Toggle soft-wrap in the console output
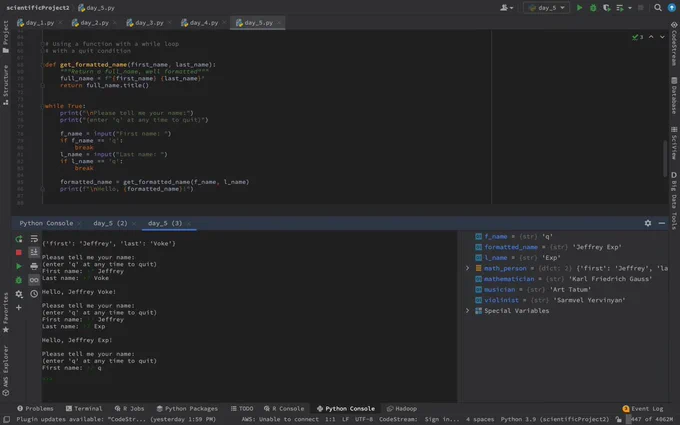This screenshot has width=680, height=425. pyautogui.click(x=34, y=239)
